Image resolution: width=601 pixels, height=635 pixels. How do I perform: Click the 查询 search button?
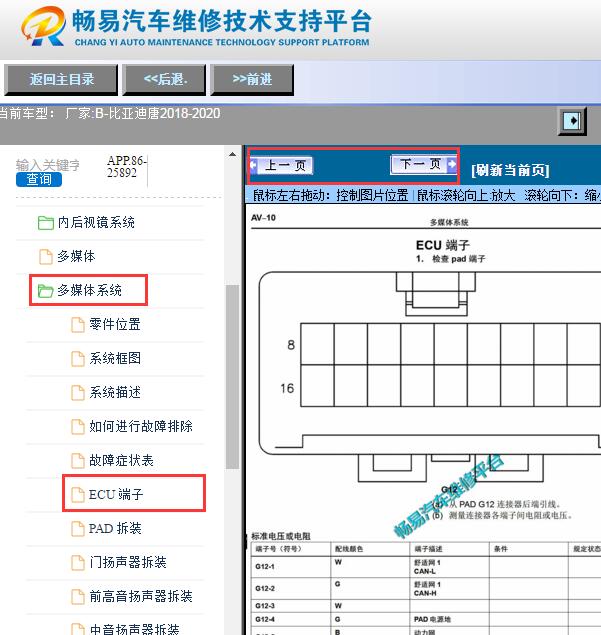click(x=39, y=179)
